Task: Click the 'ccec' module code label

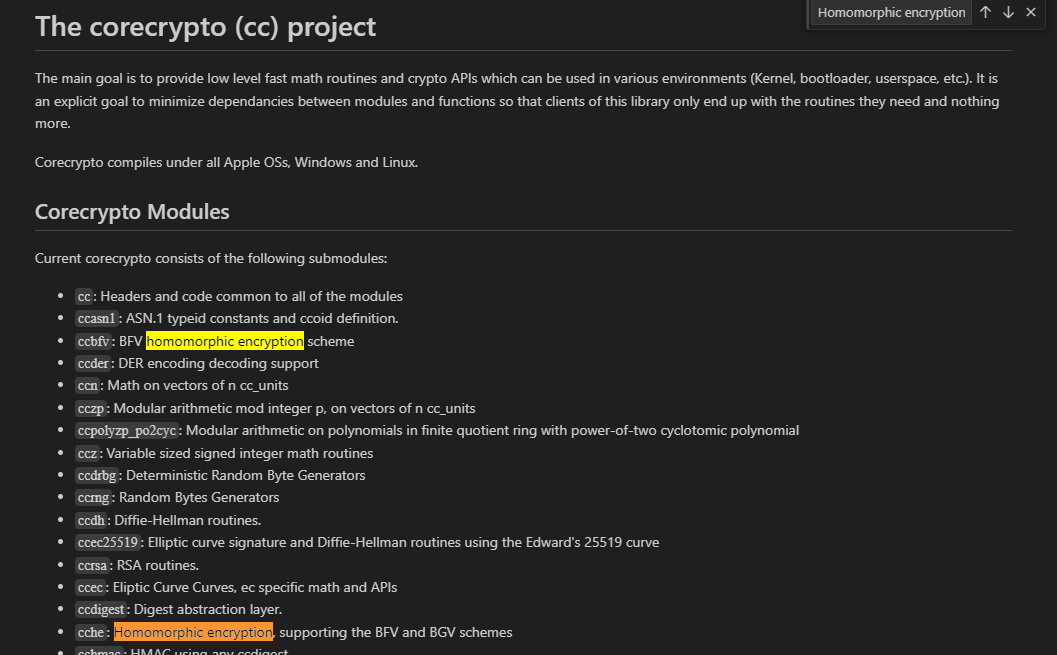Action: tap(90, 588)
